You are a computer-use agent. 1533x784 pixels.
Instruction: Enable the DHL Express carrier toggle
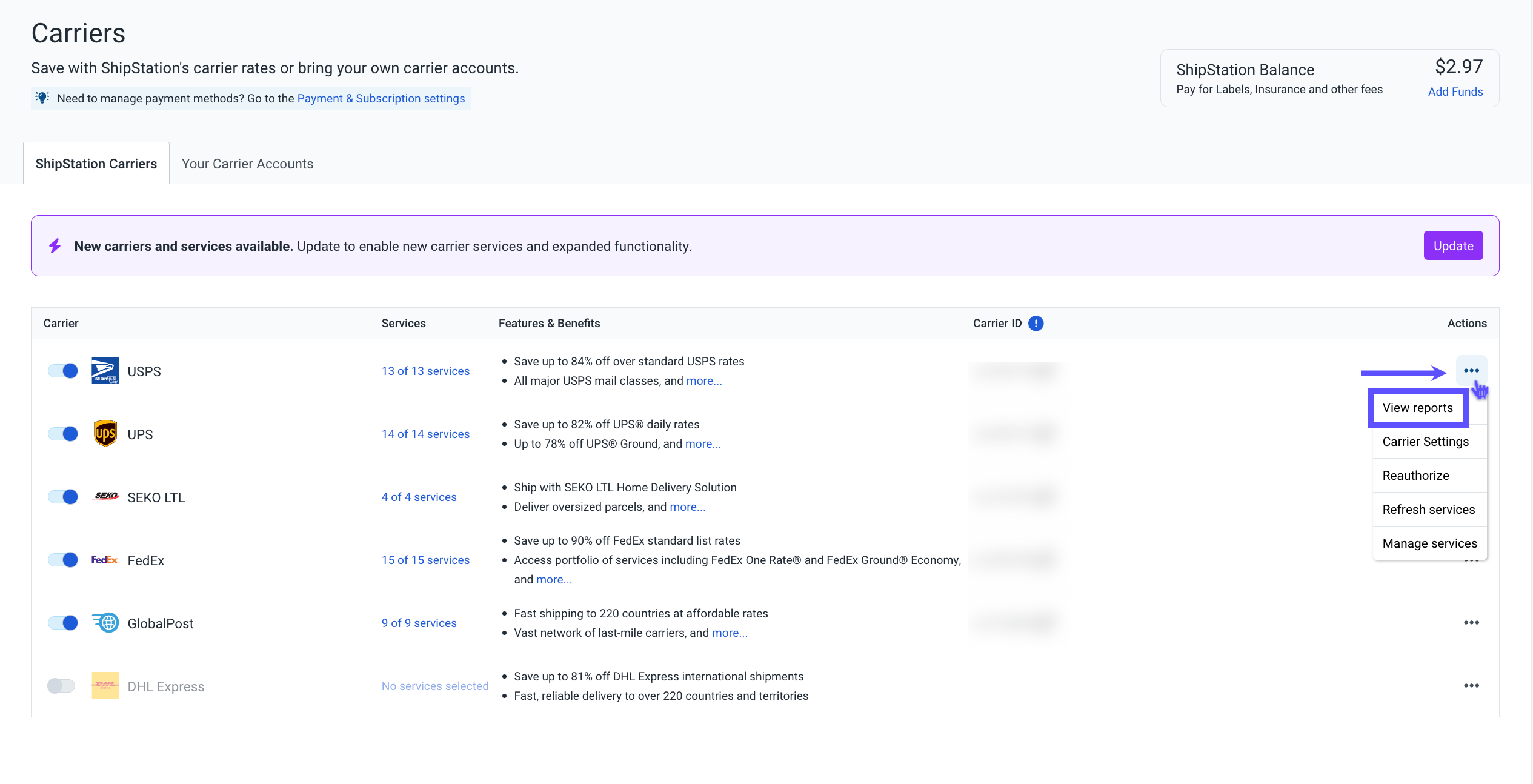pyautogui.click(x=61, y=686)
